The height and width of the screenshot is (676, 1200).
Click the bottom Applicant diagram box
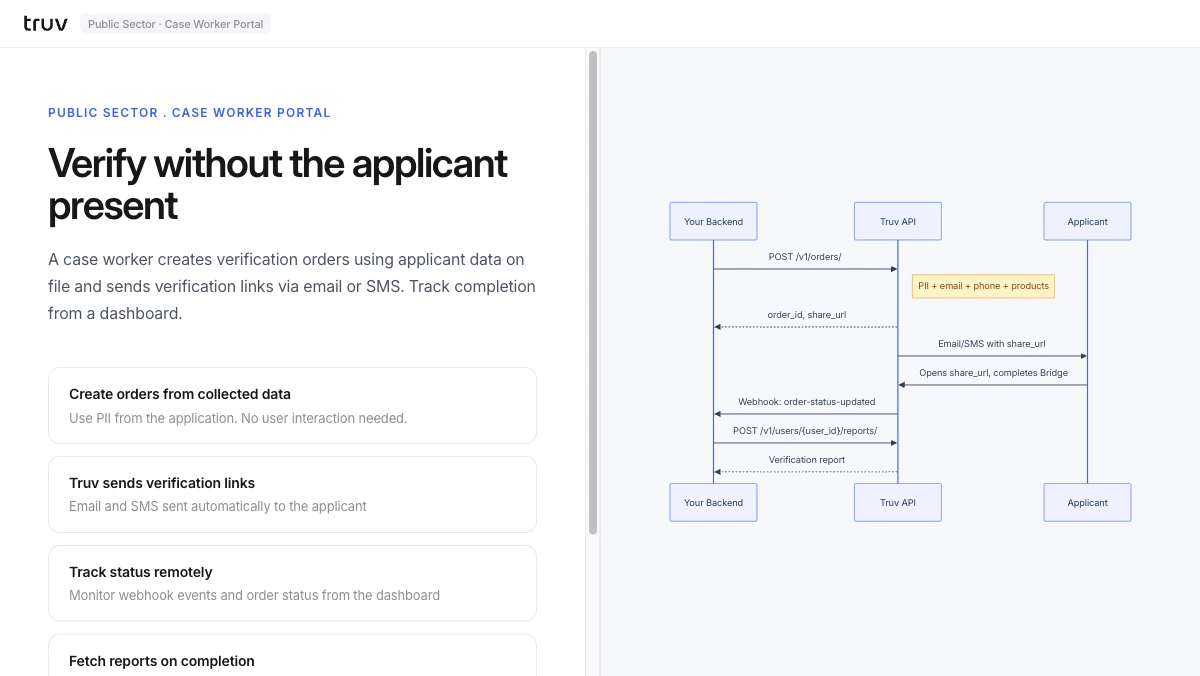1087,503
